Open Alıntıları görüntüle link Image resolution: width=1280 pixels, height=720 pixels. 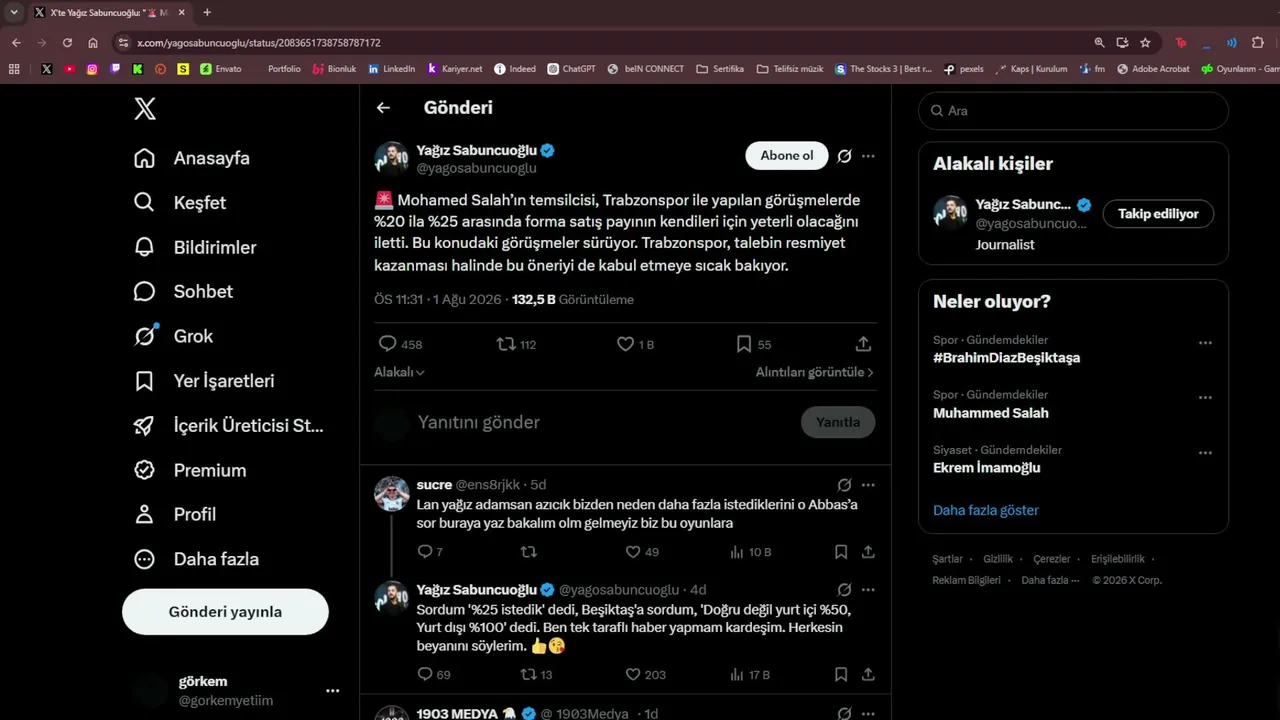click(815, 372)
